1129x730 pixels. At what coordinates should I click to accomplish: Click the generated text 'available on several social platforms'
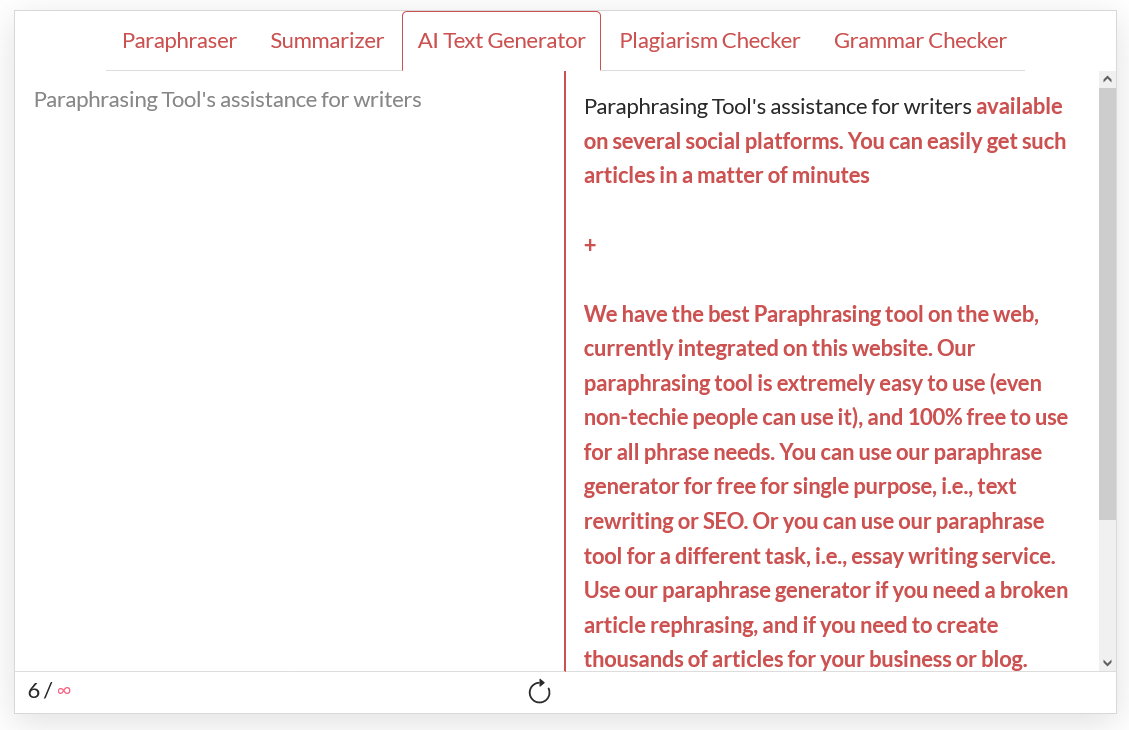coord(823,124)
